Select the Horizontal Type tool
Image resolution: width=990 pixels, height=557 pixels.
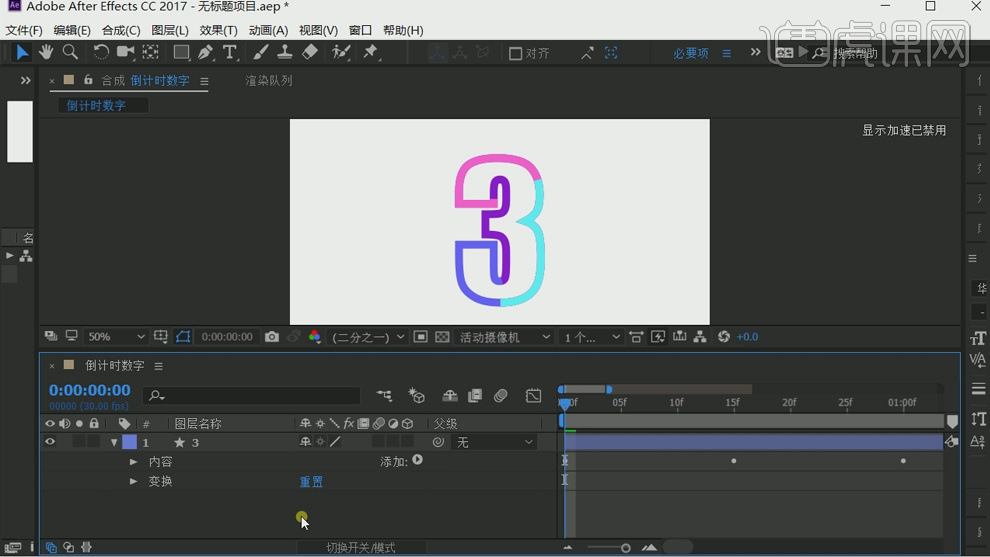click(x=230, y=52)
